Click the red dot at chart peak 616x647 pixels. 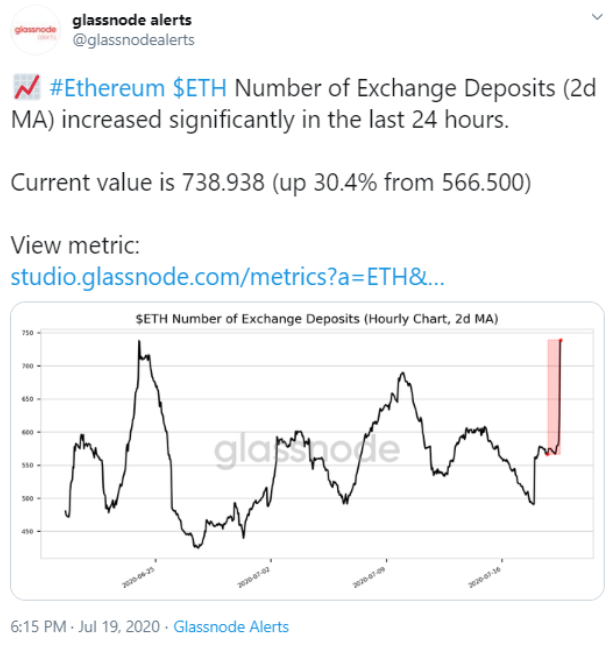click(x=561, y=340)
